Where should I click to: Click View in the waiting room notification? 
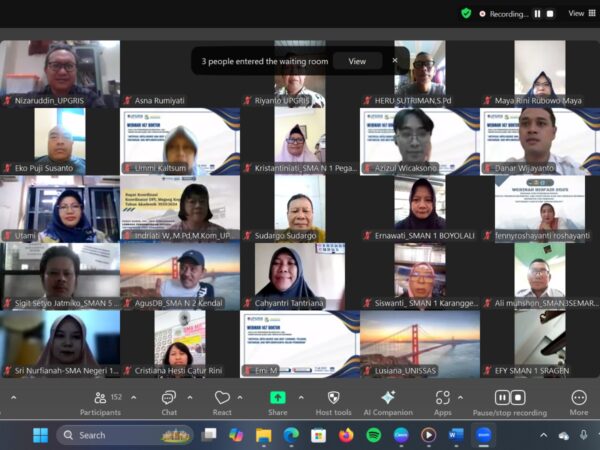[357, 61]
